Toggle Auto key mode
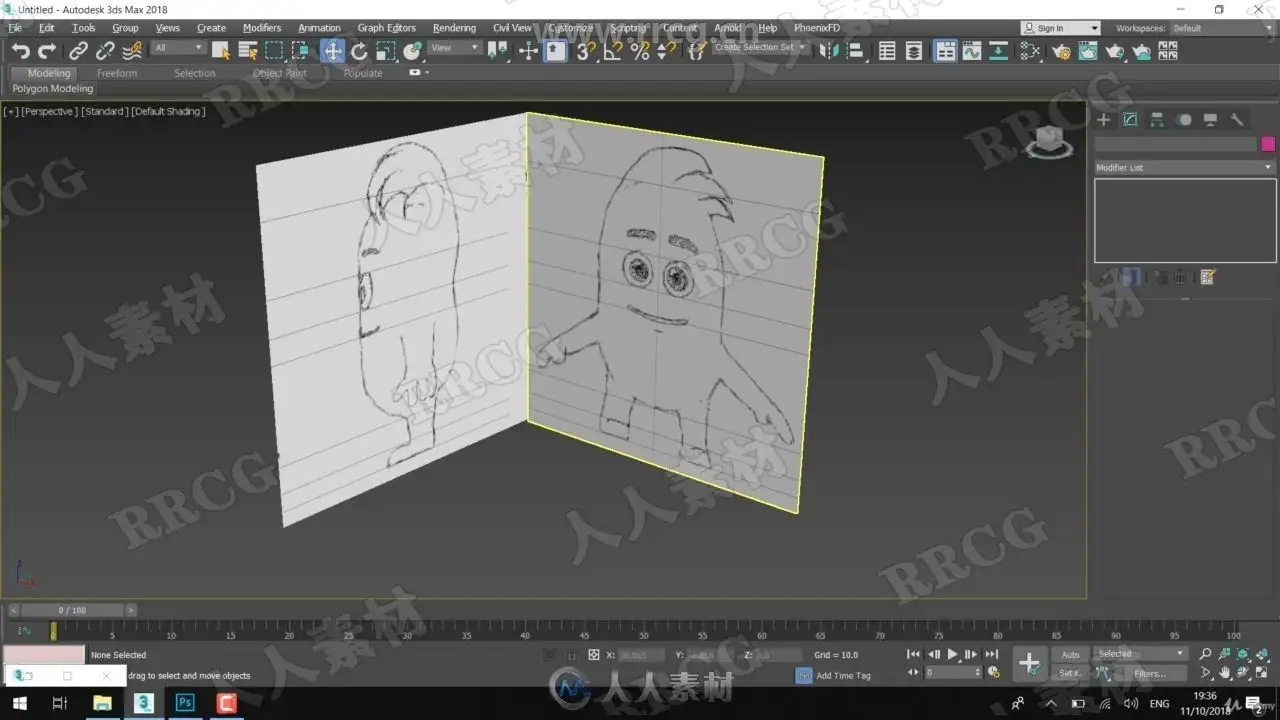Screen dimensions: 1280x720 point(1070,655)
